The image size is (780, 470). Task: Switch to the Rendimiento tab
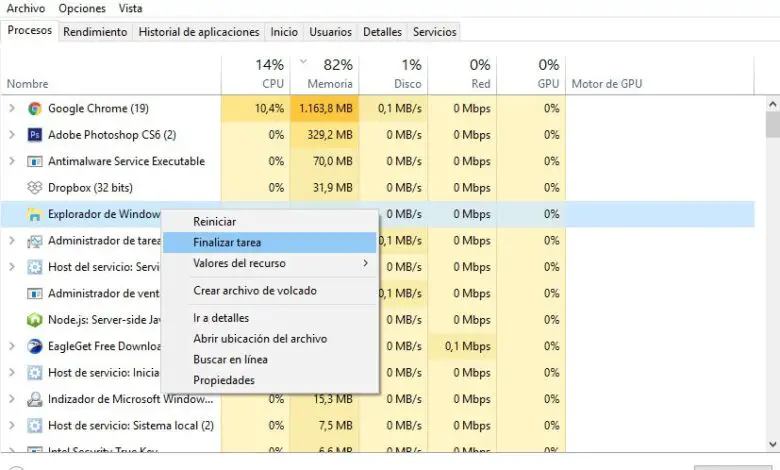pyautogui.click(x=95, y=32)
